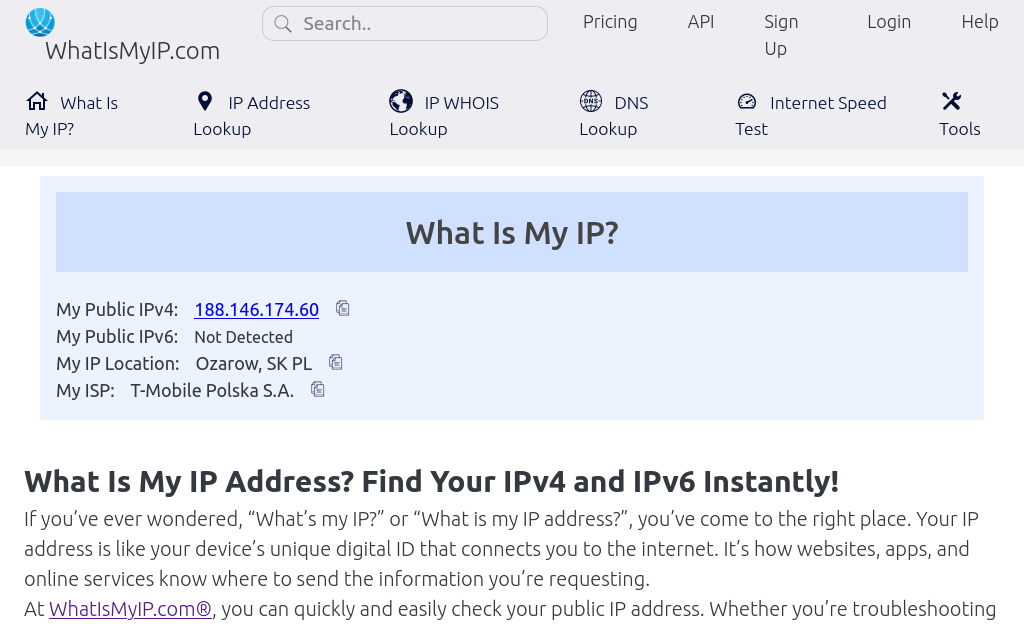1024x627 pixels.
Task: Click the Login link
Action: (x=889, y=22)
